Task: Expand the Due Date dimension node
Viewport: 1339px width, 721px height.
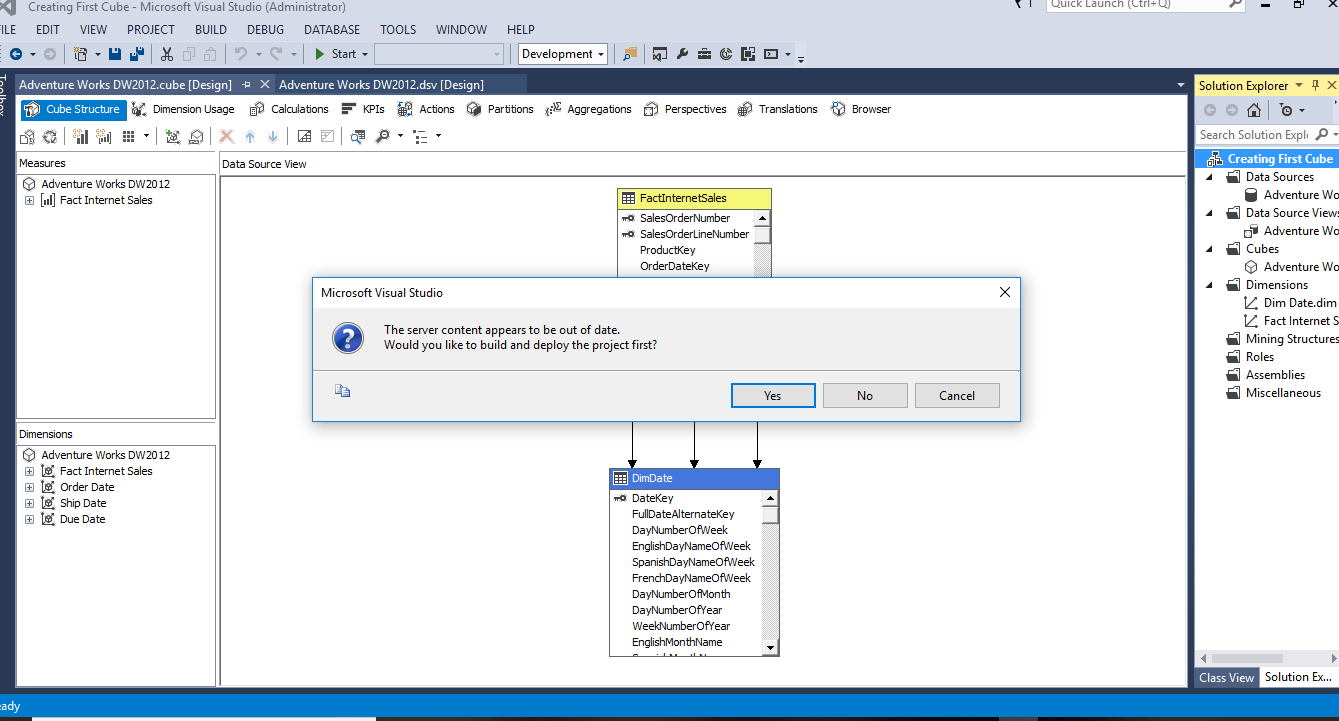Action: [29, 519]
